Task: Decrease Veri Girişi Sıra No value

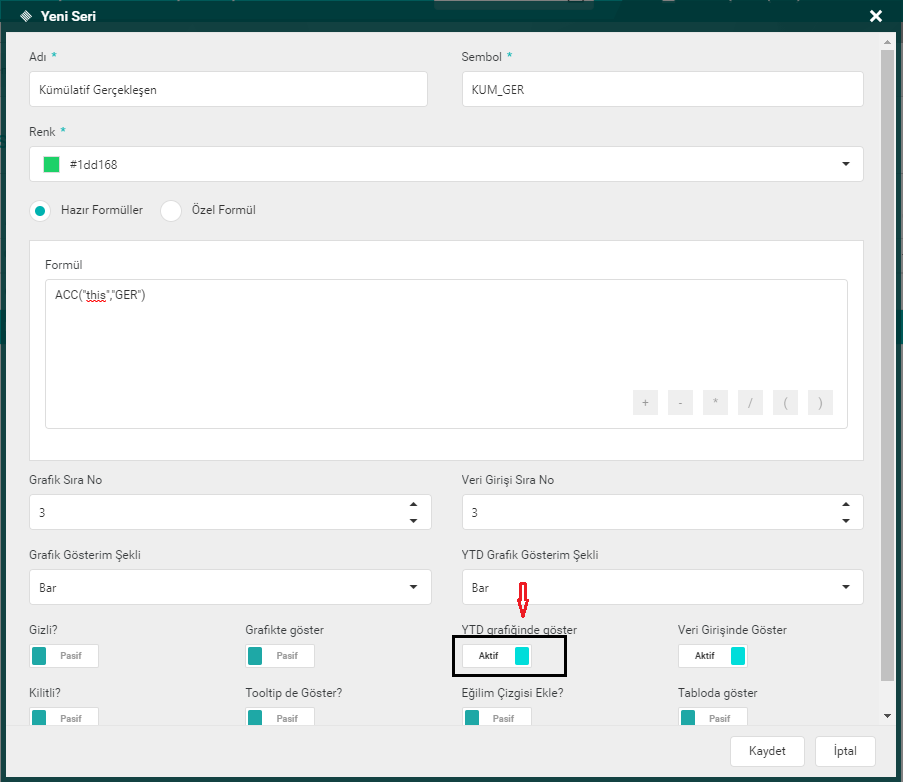Action: tap(846, 520)
